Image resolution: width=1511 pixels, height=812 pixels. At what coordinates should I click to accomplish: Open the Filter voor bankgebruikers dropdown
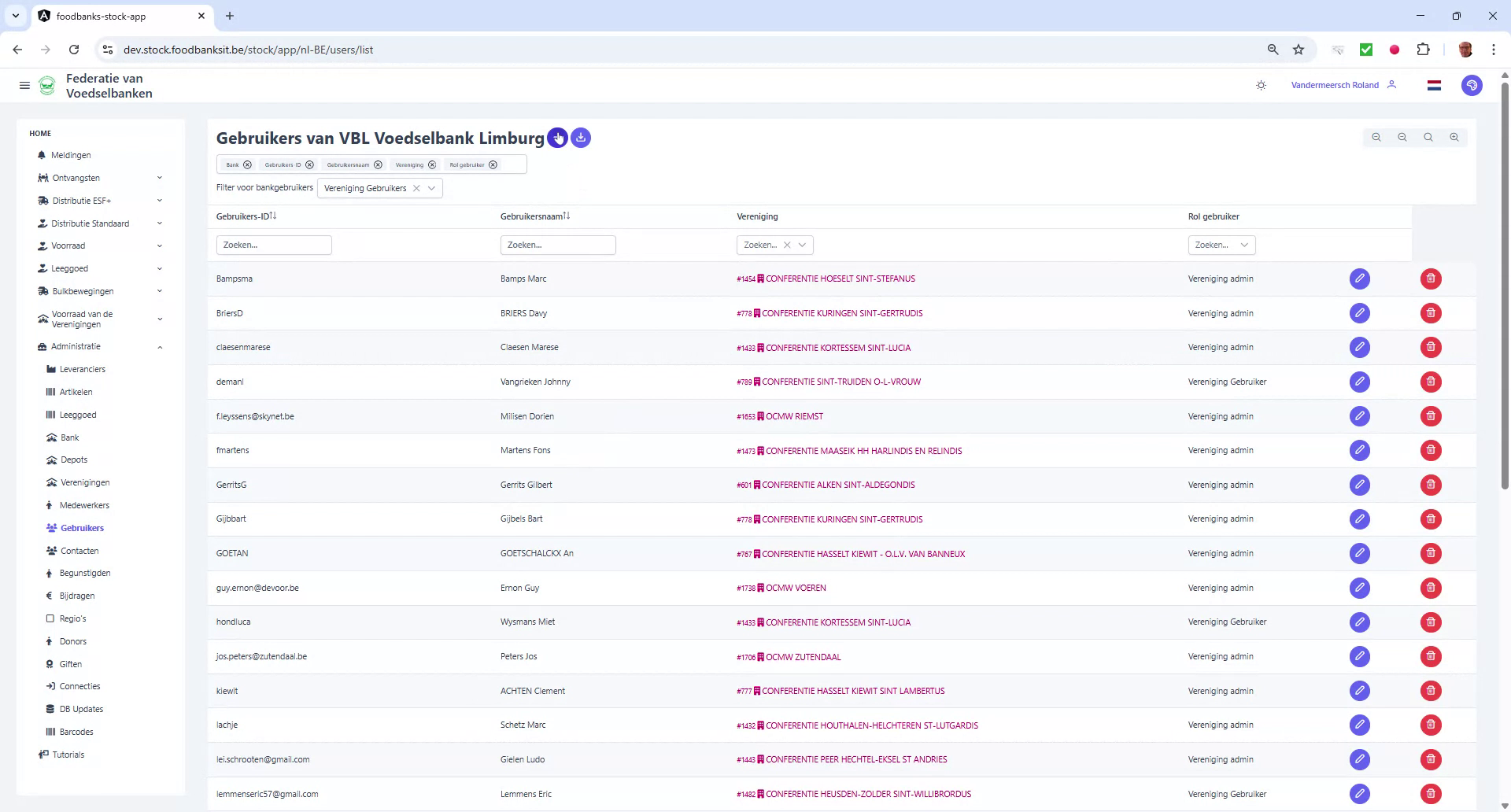pyautogui.click(x=431, y=188)
